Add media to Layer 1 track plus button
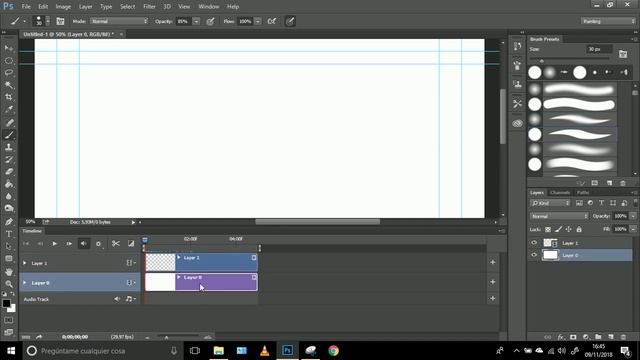 pos(493,262)
